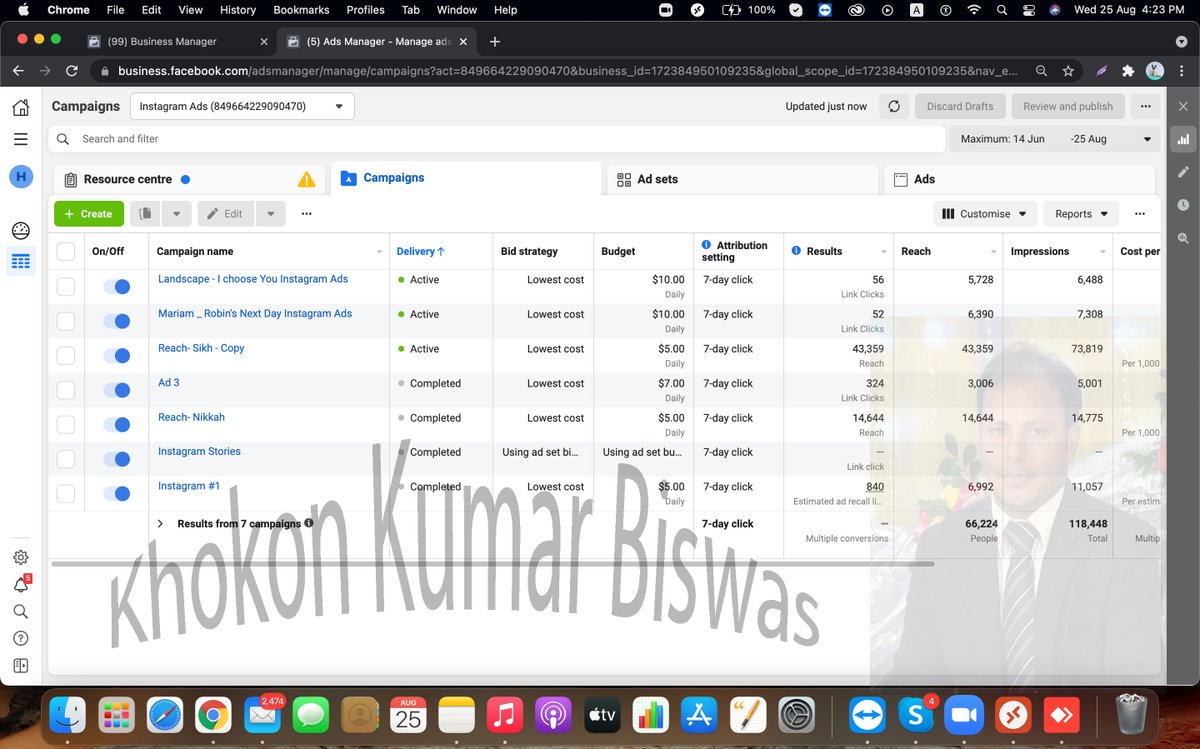Toggle the Reach- Sikh - Copy campaign switch
The width and height of the screenshot is (1200, 749).
117,356
